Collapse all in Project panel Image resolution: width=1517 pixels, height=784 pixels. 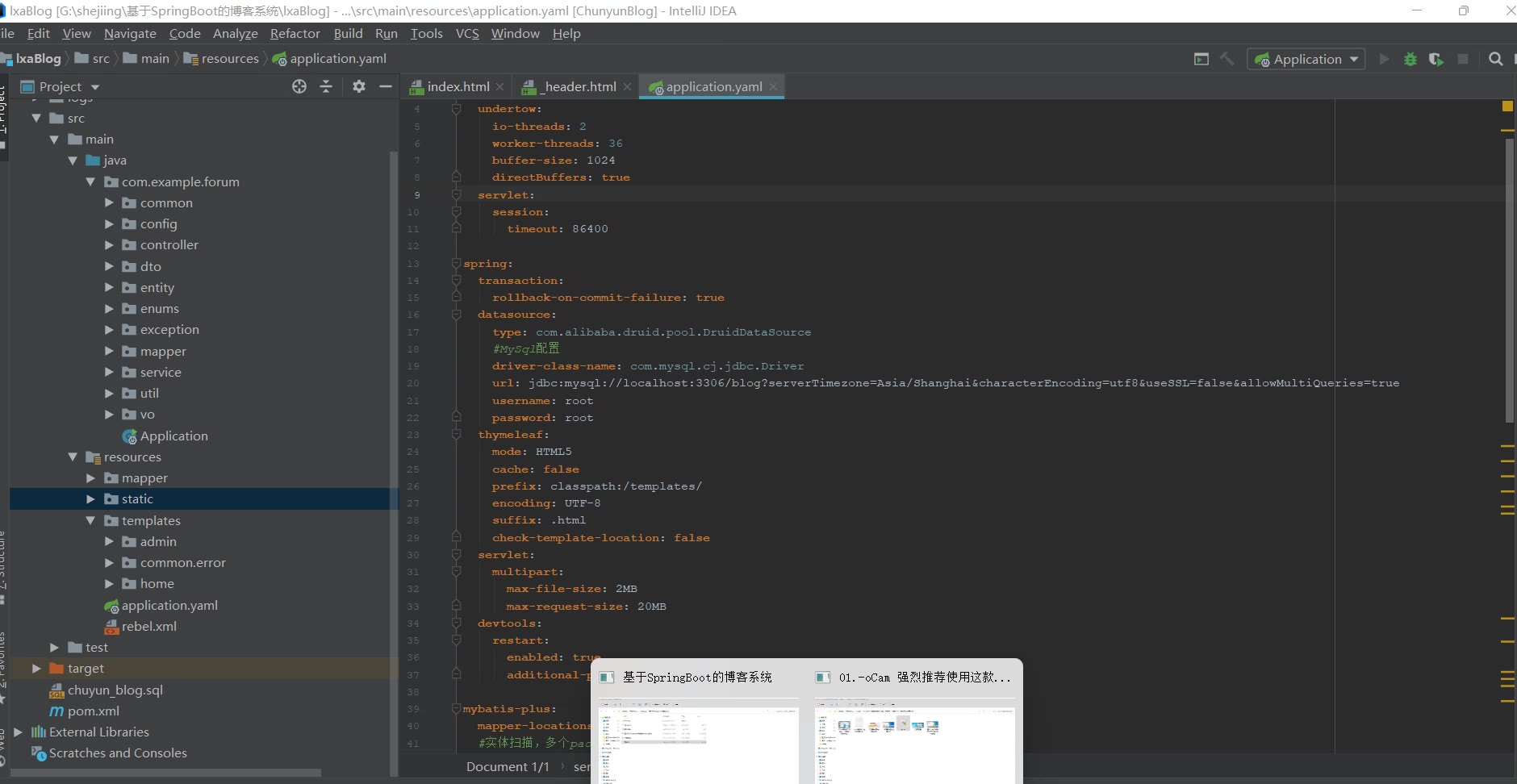tap(326, 86)
